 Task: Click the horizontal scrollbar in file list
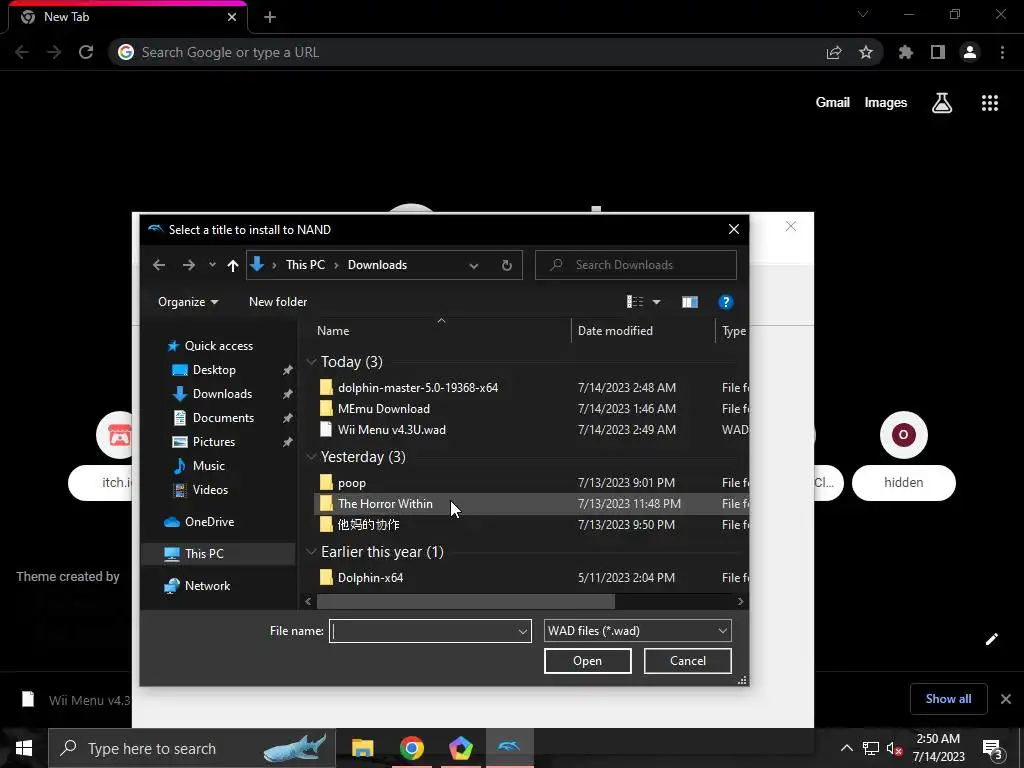[x=466, y=601]
